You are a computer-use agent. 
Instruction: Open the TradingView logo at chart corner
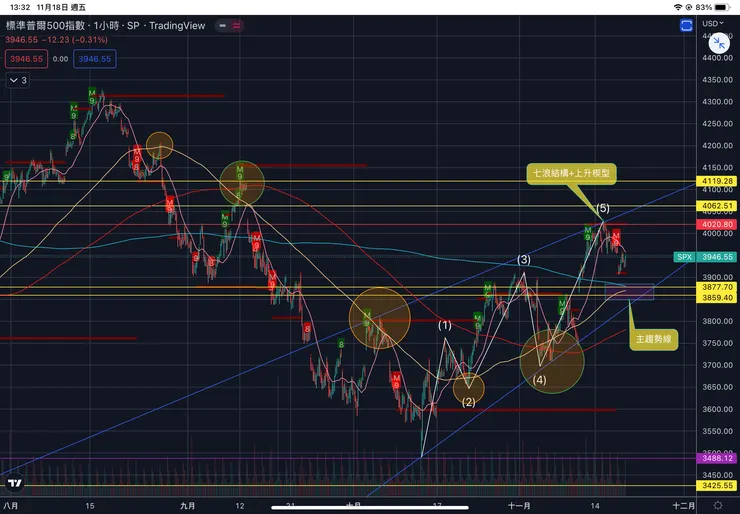(15, 483)
